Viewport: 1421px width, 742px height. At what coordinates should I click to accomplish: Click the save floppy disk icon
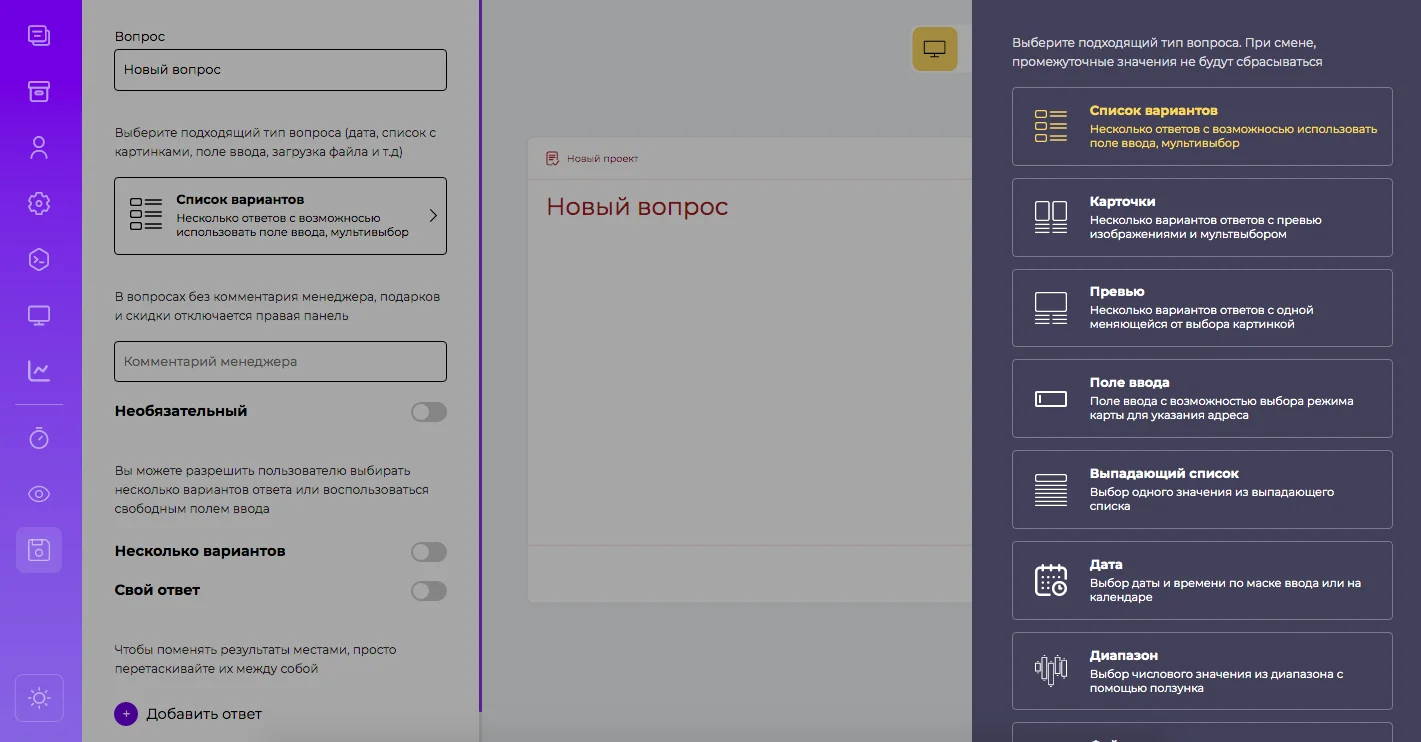pos(39,550)
